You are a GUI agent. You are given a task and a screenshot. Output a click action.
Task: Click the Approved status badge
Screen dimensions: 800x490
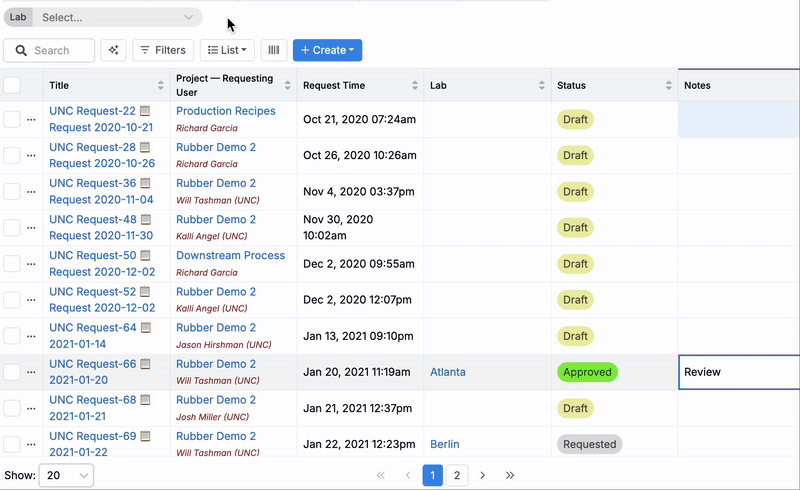tap(587, 372)
